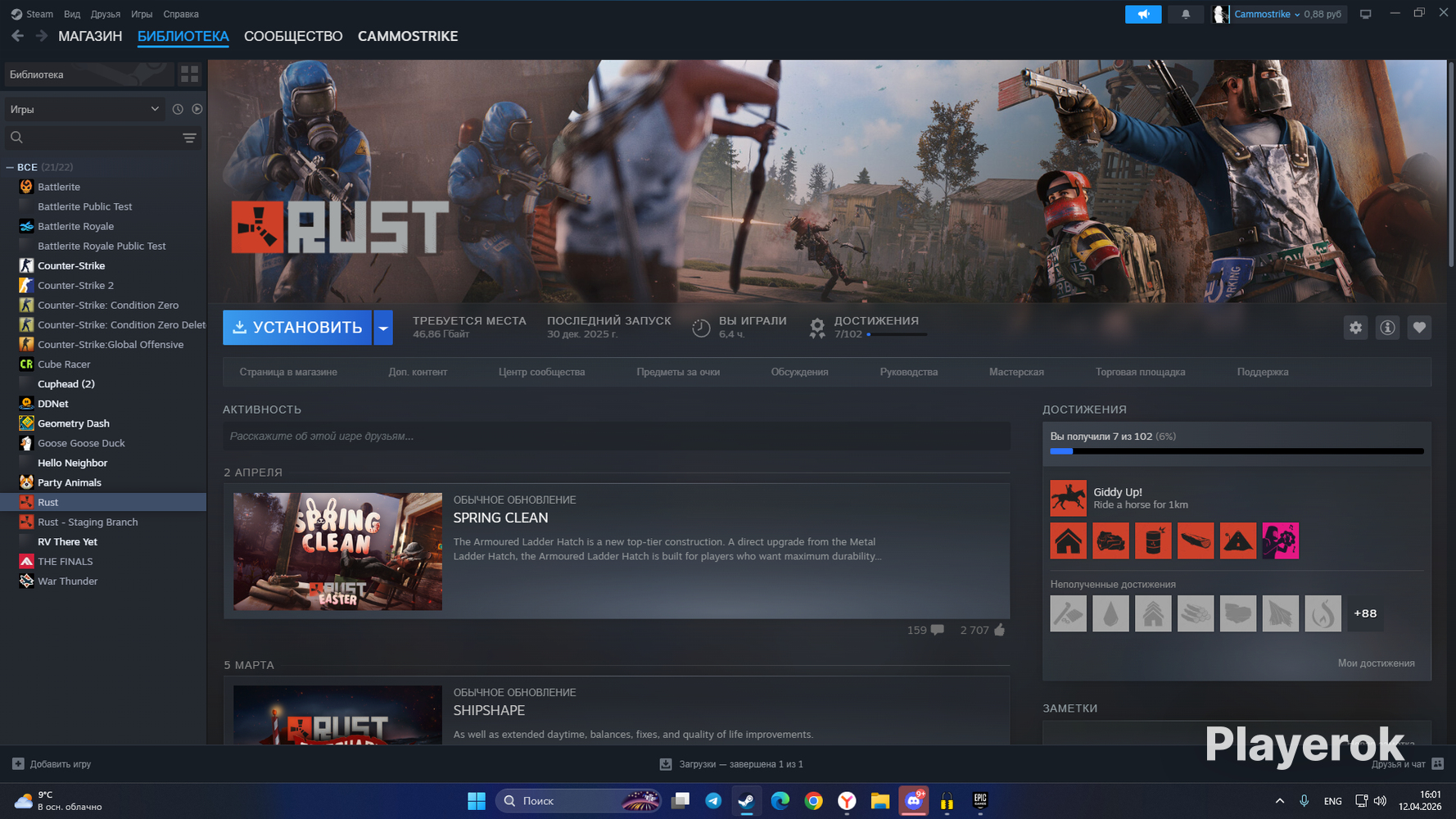Select Geometry Dash in game list
The height and width of the screenshot is (819, 1456).
(74, 423)
